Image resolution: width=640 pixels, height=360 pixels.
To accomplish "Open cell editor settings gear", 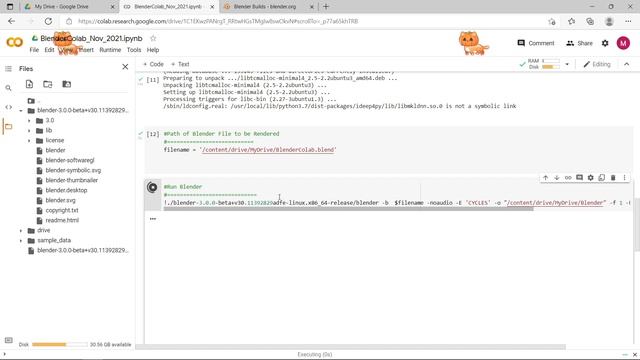I will [x=591, y=178].
